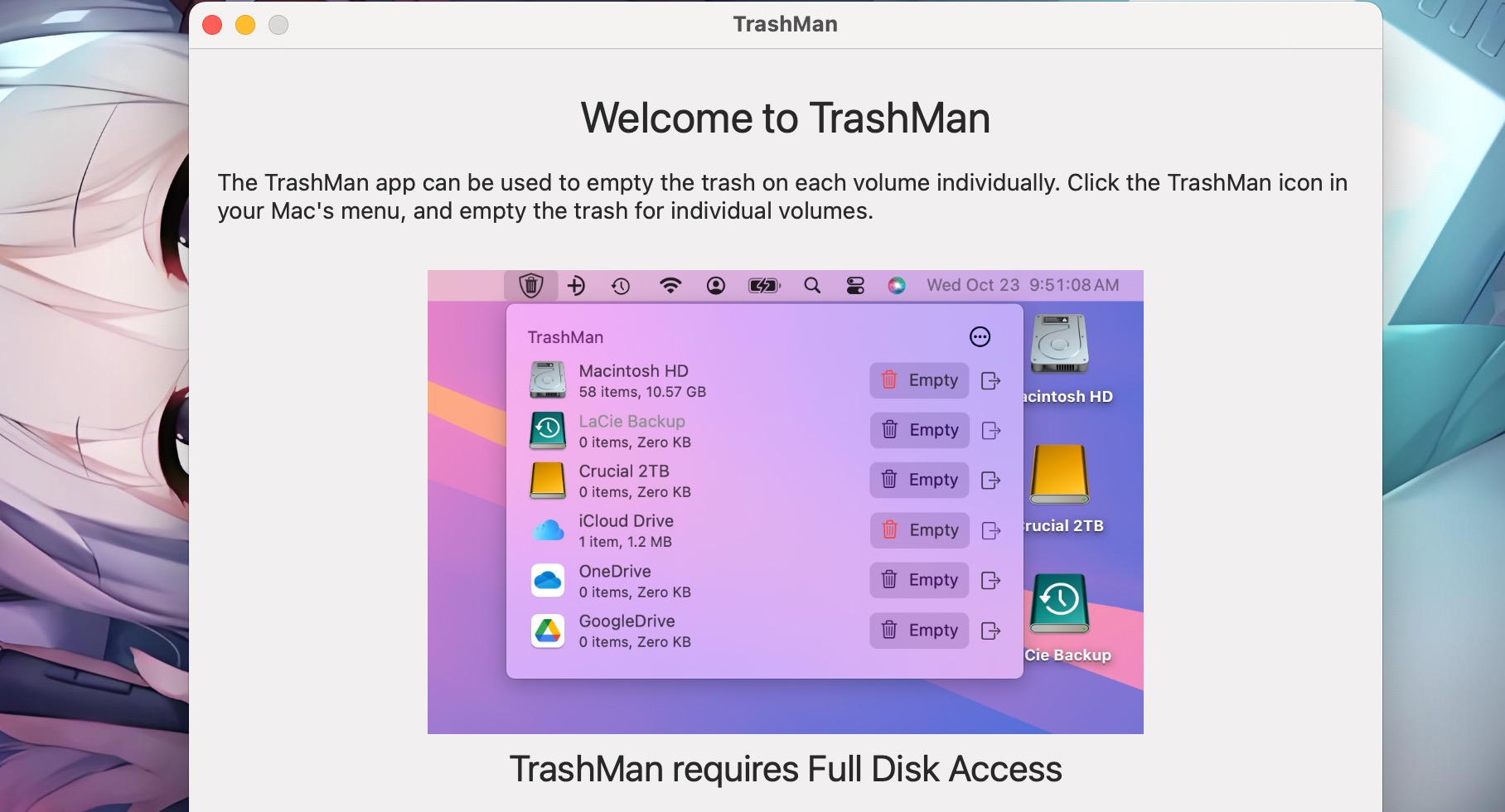This screenshot has height=812, width=1505.
Task: Open the ellipsis more-options button in TrashMan popup
Action: 980,336
